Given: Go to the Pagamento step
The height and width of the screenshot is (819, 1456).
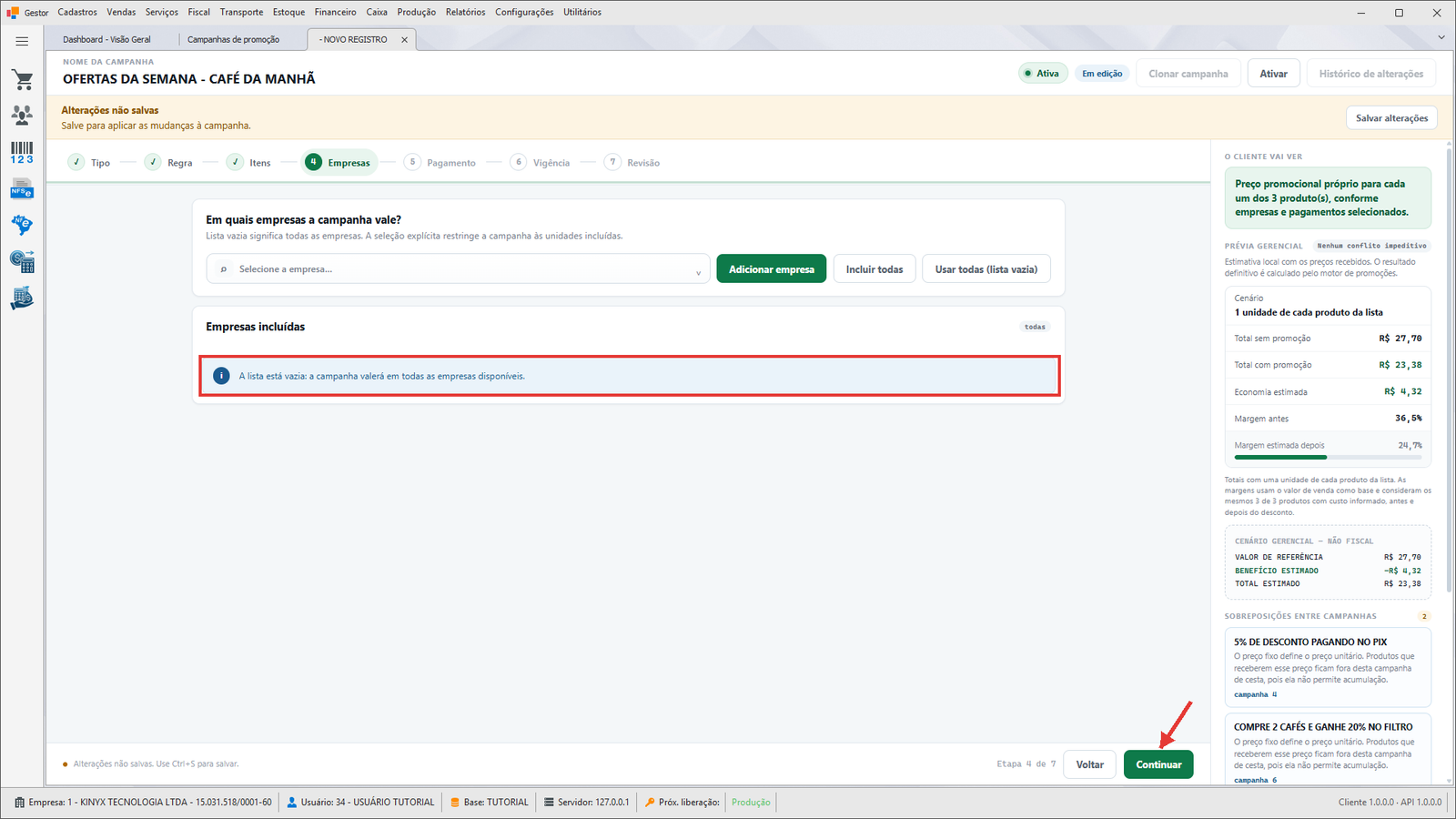Looking at the screenshot, I should point(440,163).
